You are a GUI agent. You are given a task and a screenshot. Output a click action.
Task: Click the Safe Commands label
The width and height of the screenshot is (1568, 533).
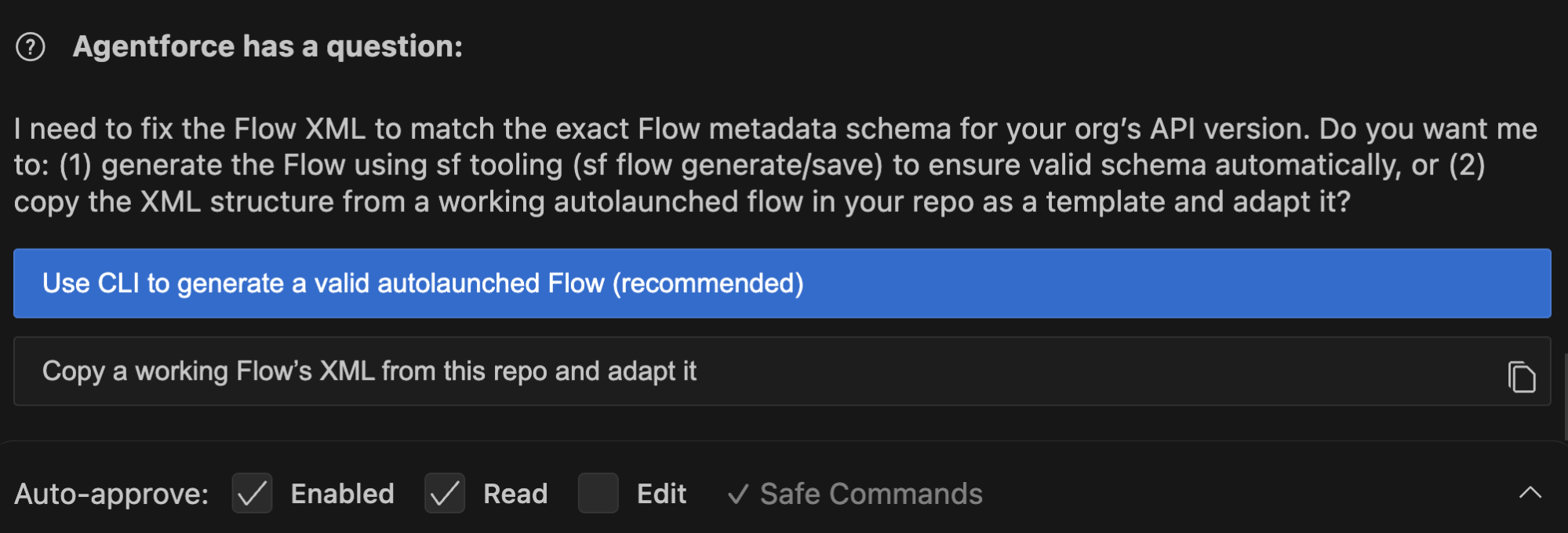tap(871, 494)
